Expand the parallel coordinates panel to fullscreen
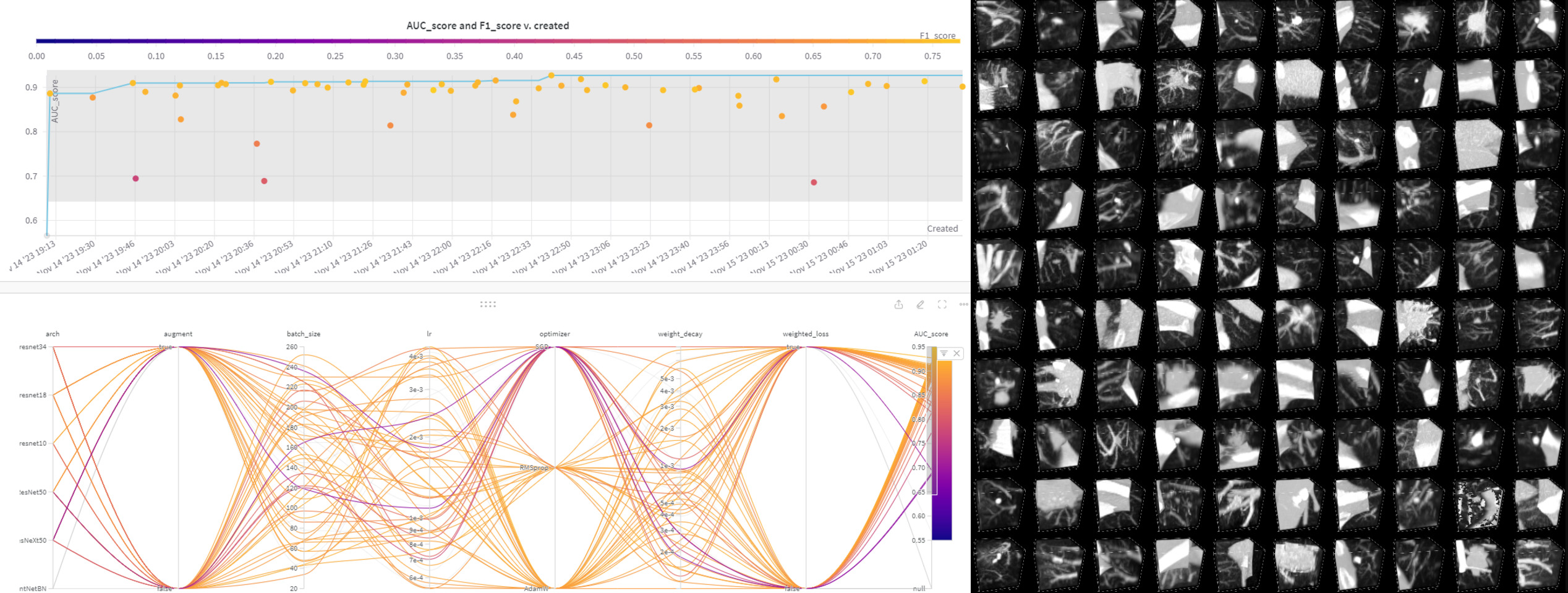 tap(941, 304)
